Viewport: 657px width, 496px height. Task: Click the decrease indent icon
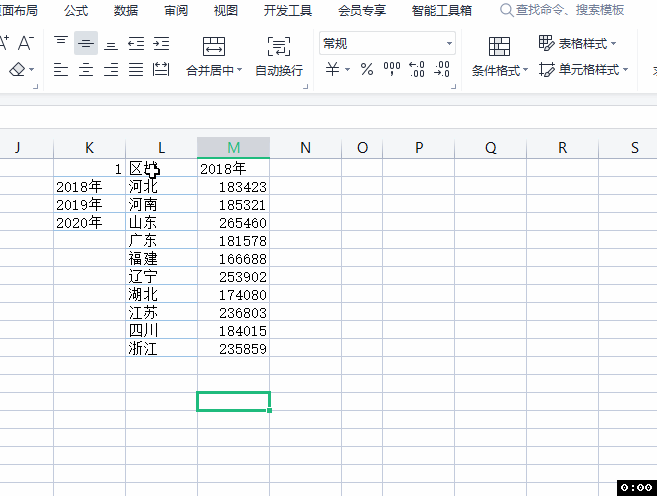tap(136, 43)
